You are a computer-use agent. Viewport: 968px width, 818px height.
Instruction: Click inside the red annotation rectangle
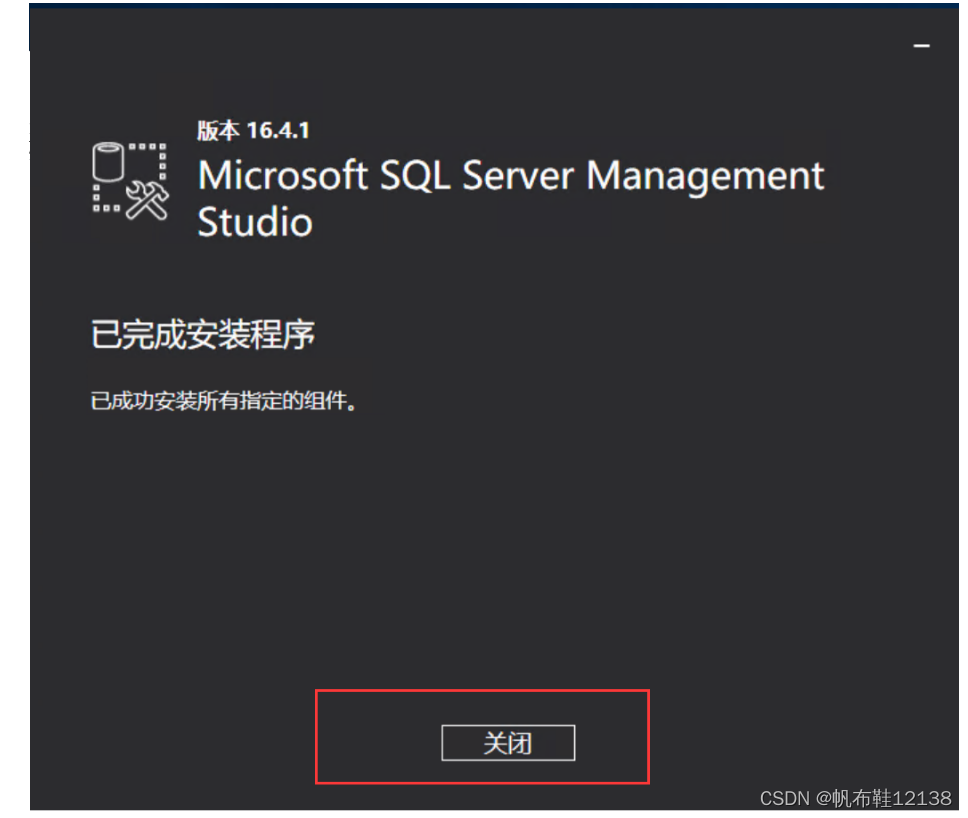pos(483,737)
